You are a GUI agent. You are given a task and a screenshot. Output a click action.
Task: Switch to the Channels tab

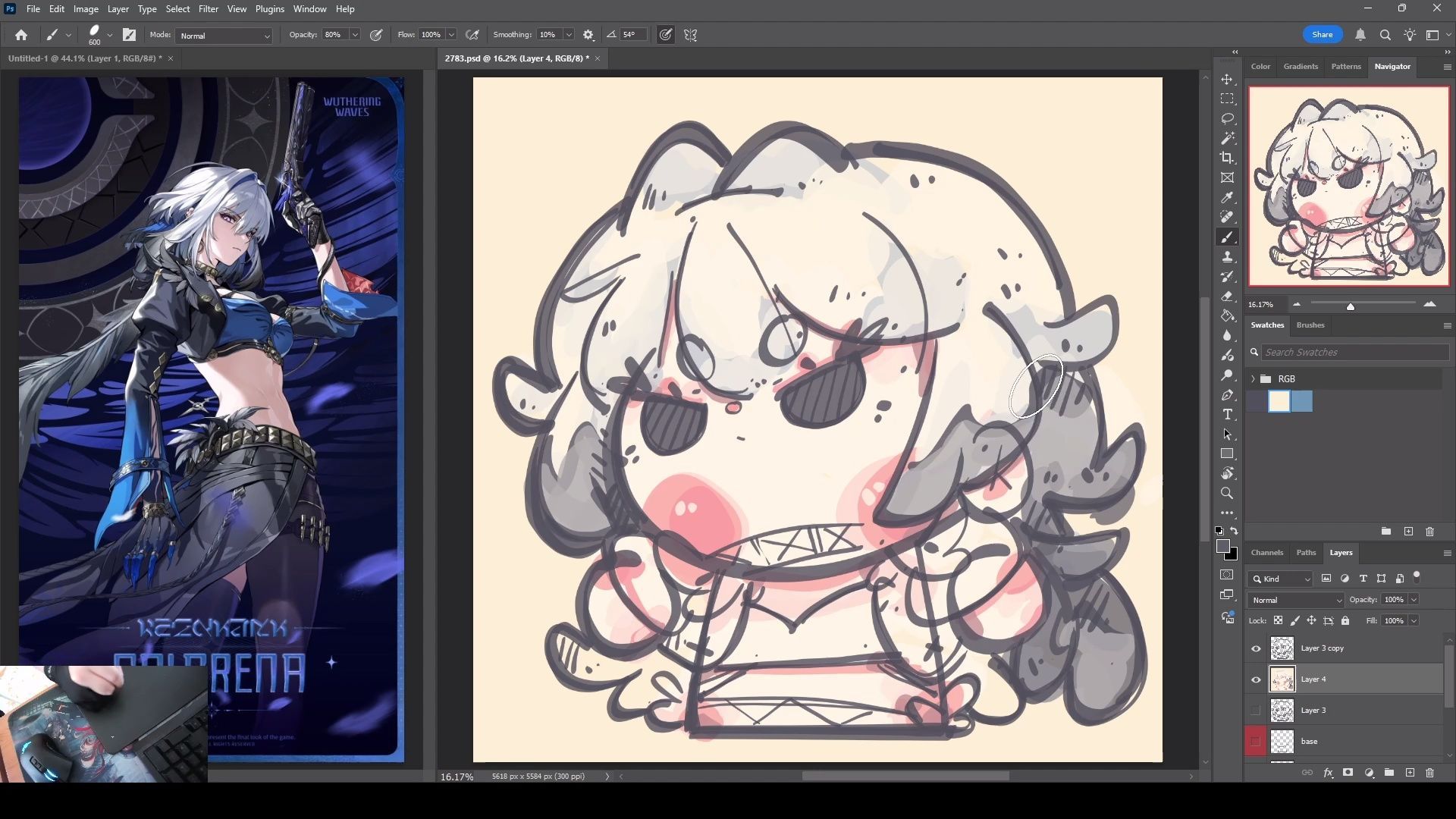[x=1267, y=552]
